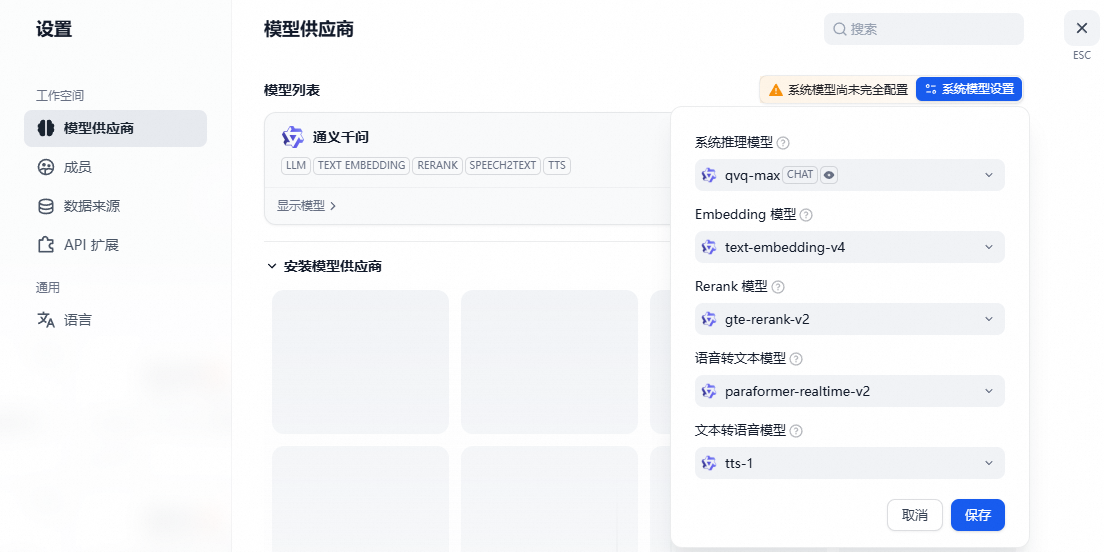The height and width of the screenshot is (552, 1104).
Task: Click the database icon beside 数据来源
Action: coord(46,206)
